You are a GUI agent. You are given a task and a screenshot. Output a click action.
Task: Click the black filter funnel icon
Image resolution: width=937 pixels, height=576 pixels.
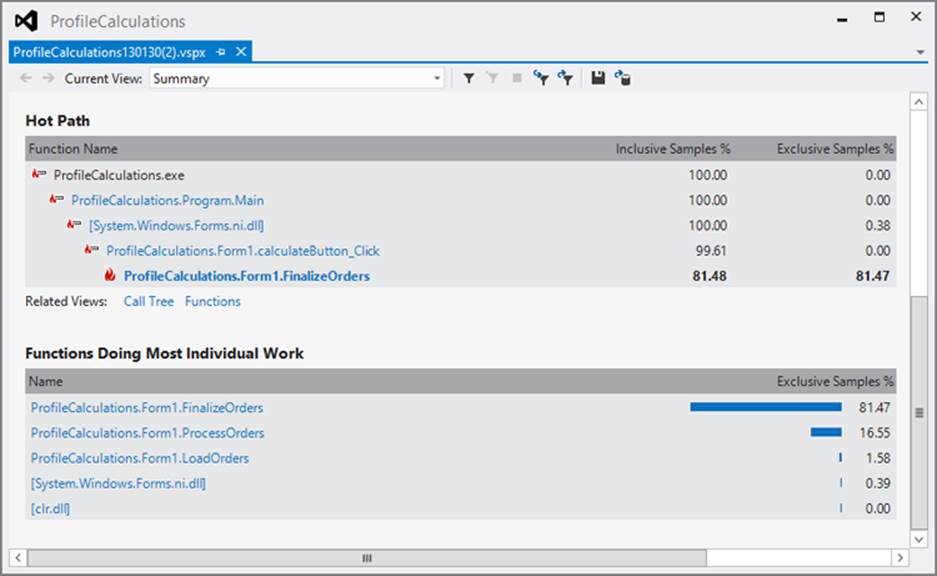click(x=469, y=78)
